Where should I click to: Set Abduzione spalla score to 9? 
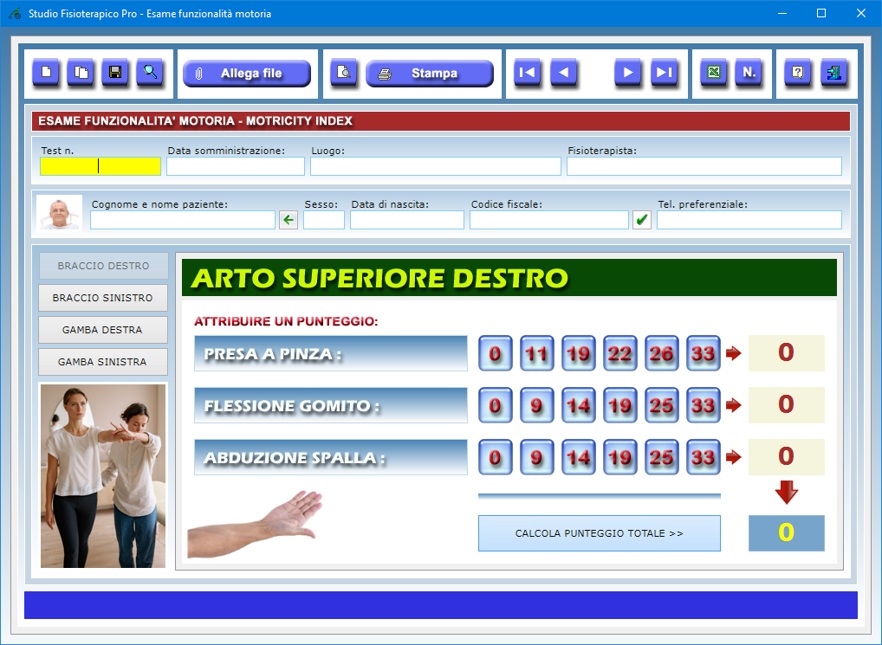(x=537, y=457)
